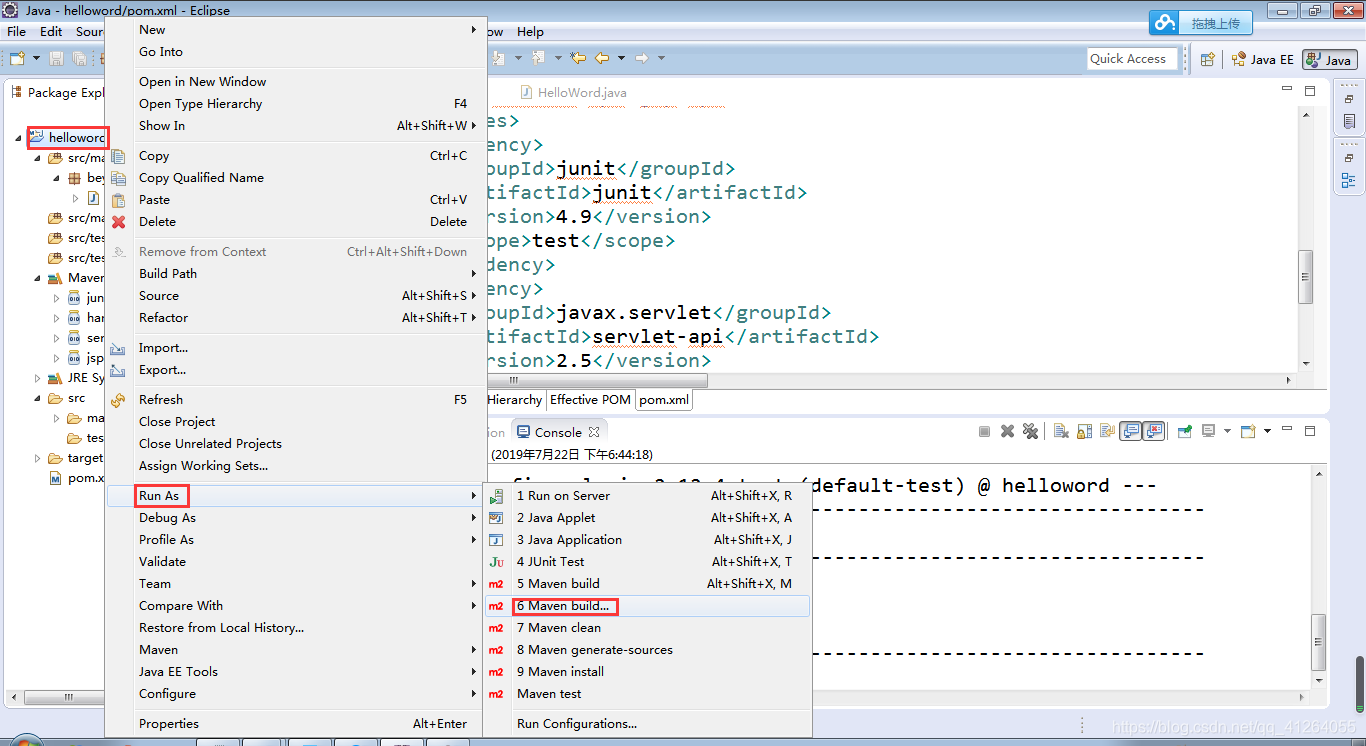Click the cloud upload widget icon
Viewport: 1366px width, 746px height.
[x=1165, y=22]
